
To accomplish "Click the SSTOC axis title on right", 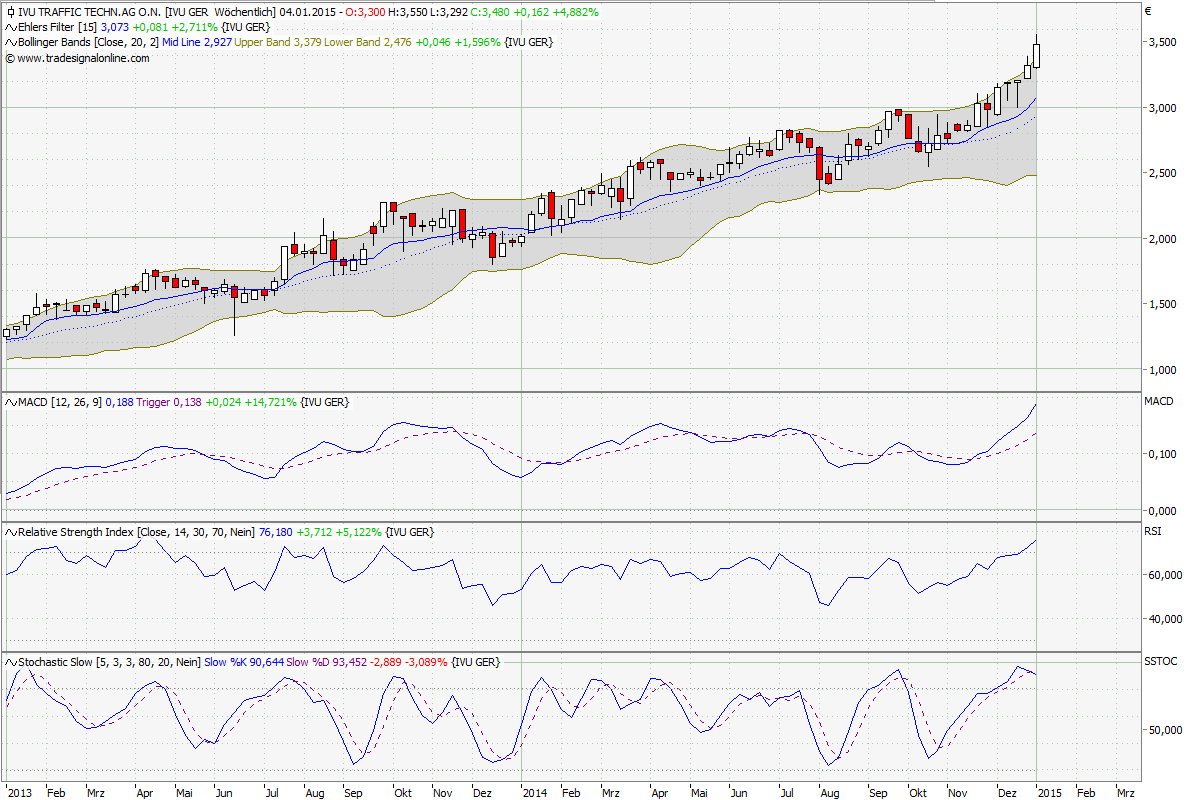I will click(1160, 662).
